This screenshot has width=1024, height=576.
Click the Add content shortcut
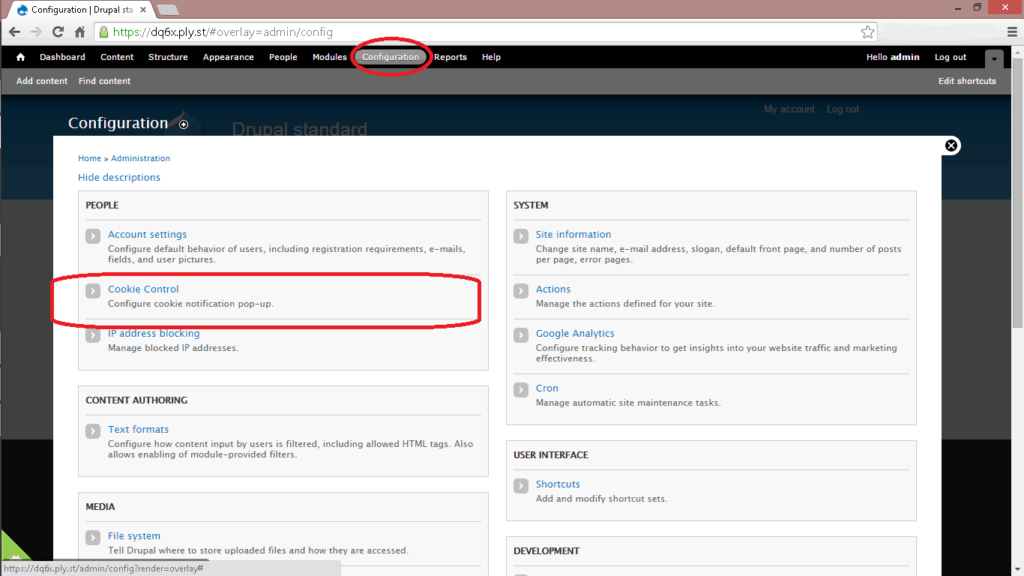pos(42,81)
